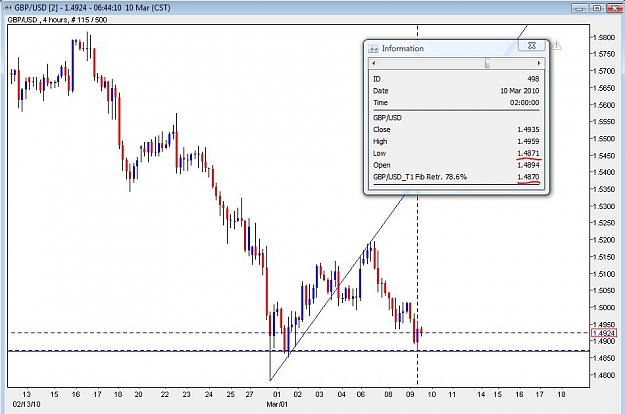Click the Mar/01 date label

[x=277, y=404]
